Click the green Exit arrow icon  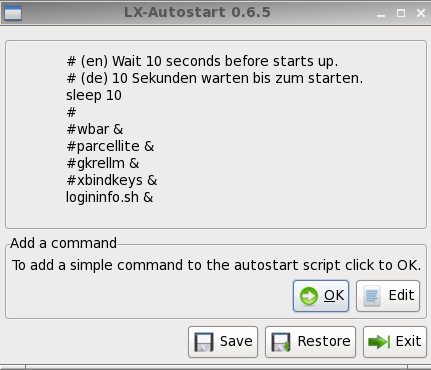[379, 342]
